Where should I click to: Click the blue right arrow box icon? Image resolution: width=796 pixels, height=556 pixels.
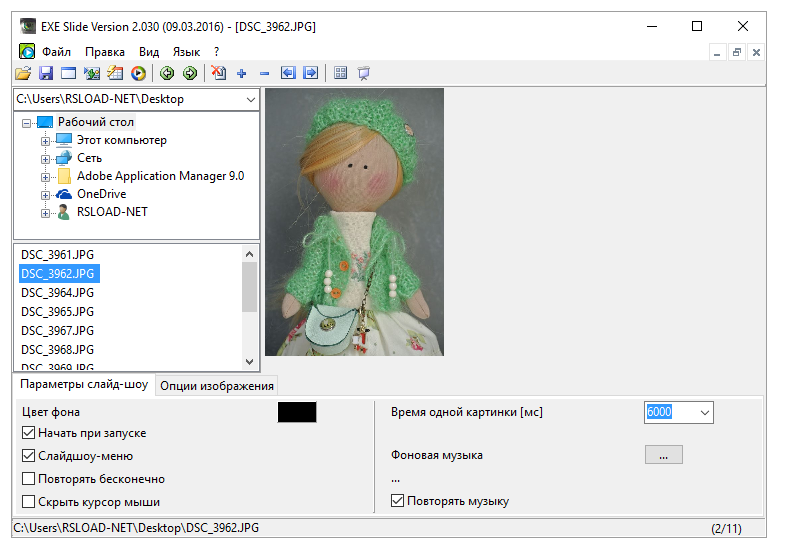pyautogui.click(x=311, y=73)
